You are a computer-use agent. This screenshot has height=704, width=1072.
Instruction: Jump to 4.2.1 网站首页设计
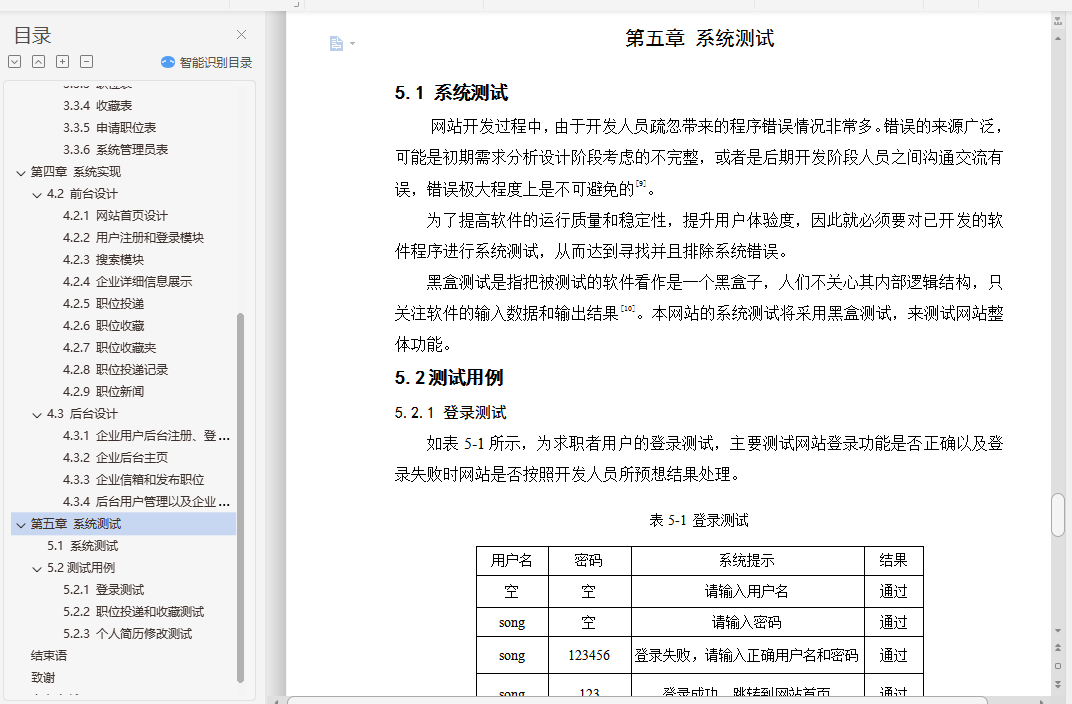pyautogui.click(x=115, y=215)
